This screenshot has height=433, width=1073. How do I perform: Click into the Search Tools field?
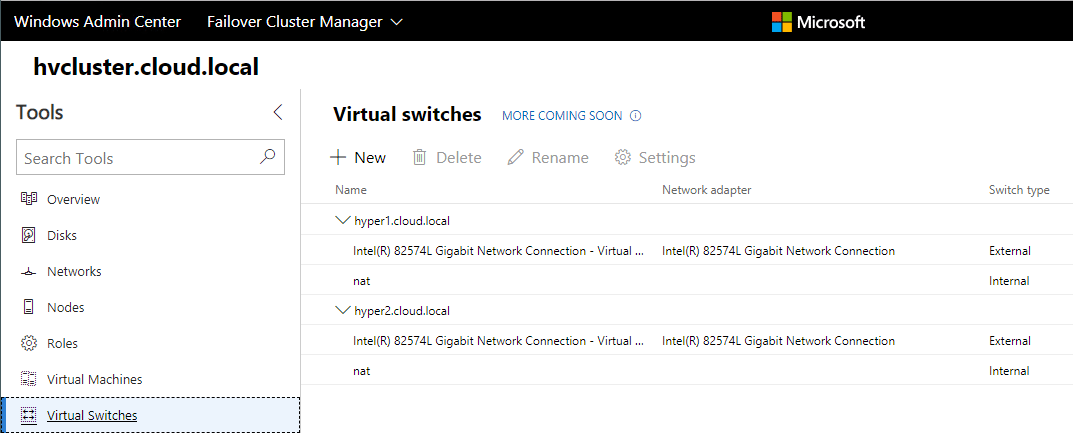click(x=135, y=157)
